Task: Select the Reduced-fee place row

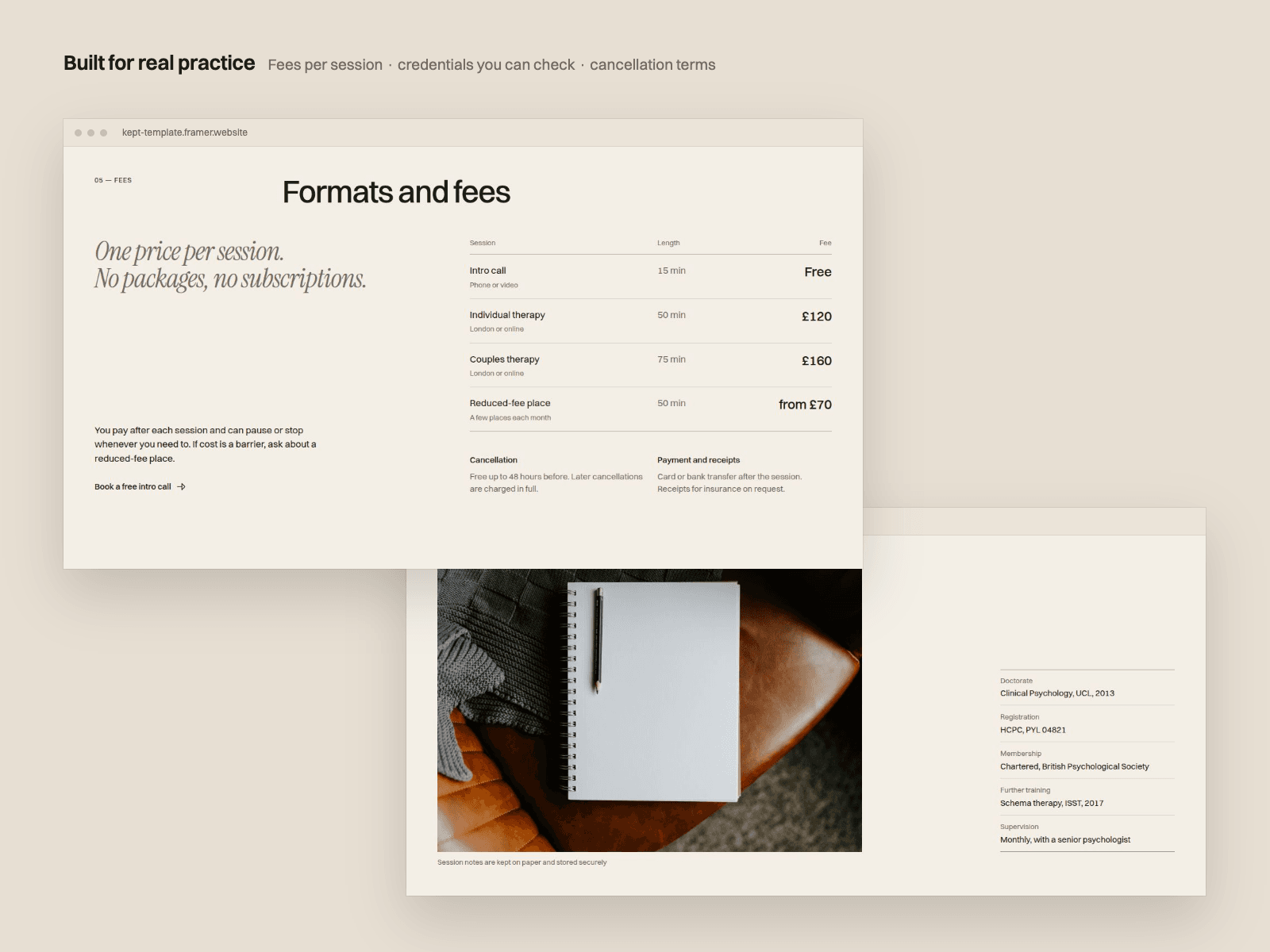Action: [x=650, y=409]
